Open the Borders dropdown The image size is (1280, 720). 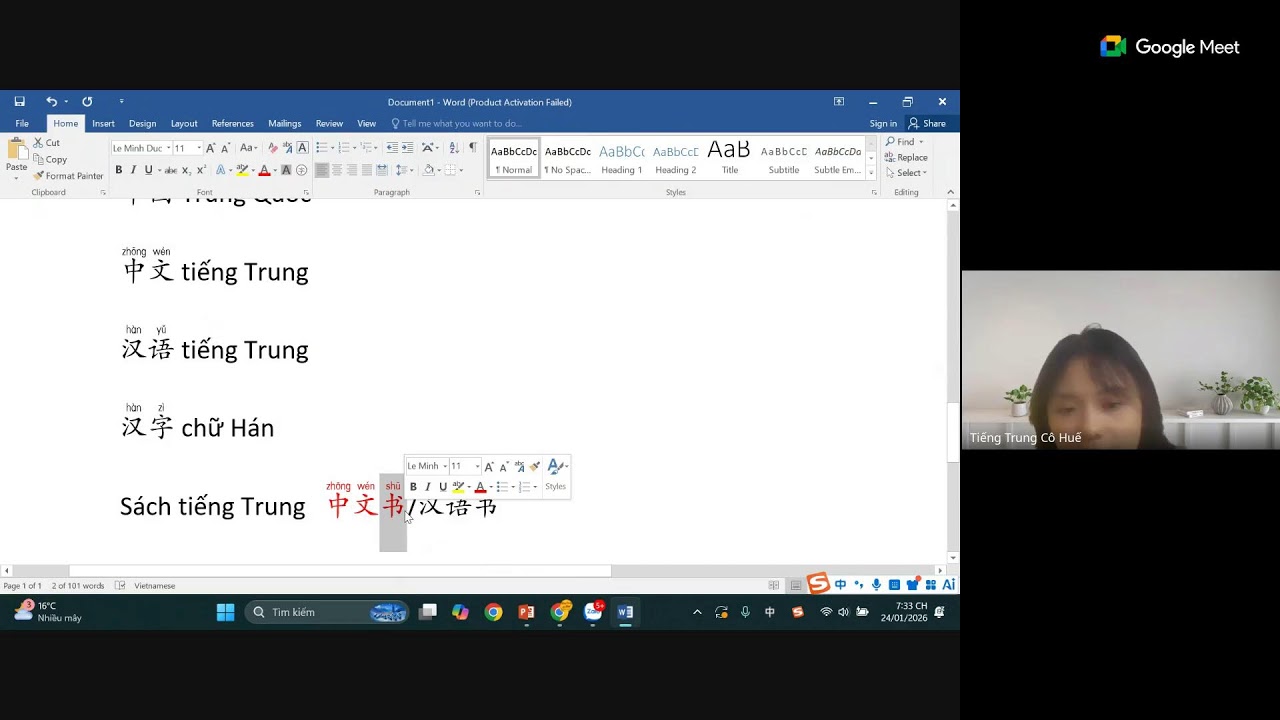tap(461, 170)
